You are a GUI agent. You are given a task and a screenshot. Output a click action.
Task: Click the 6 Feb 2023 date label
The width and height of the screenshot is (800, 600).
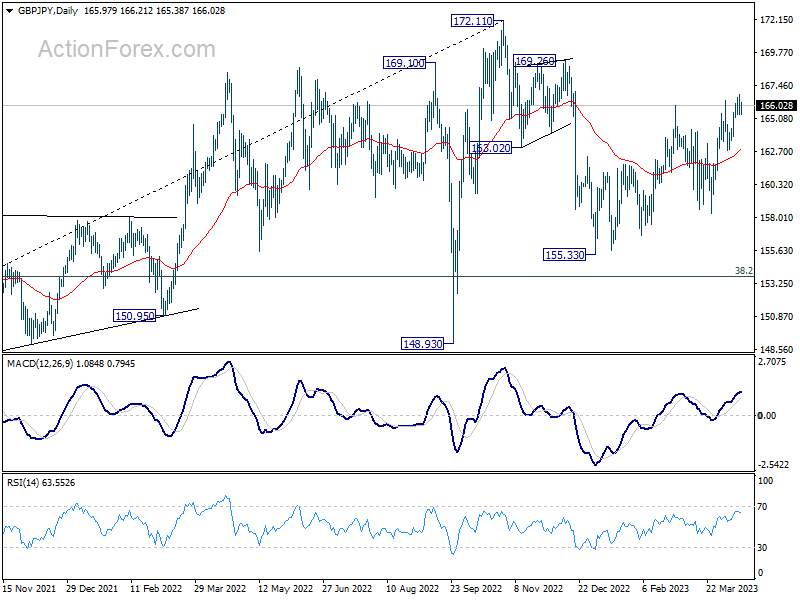[665, 588]
